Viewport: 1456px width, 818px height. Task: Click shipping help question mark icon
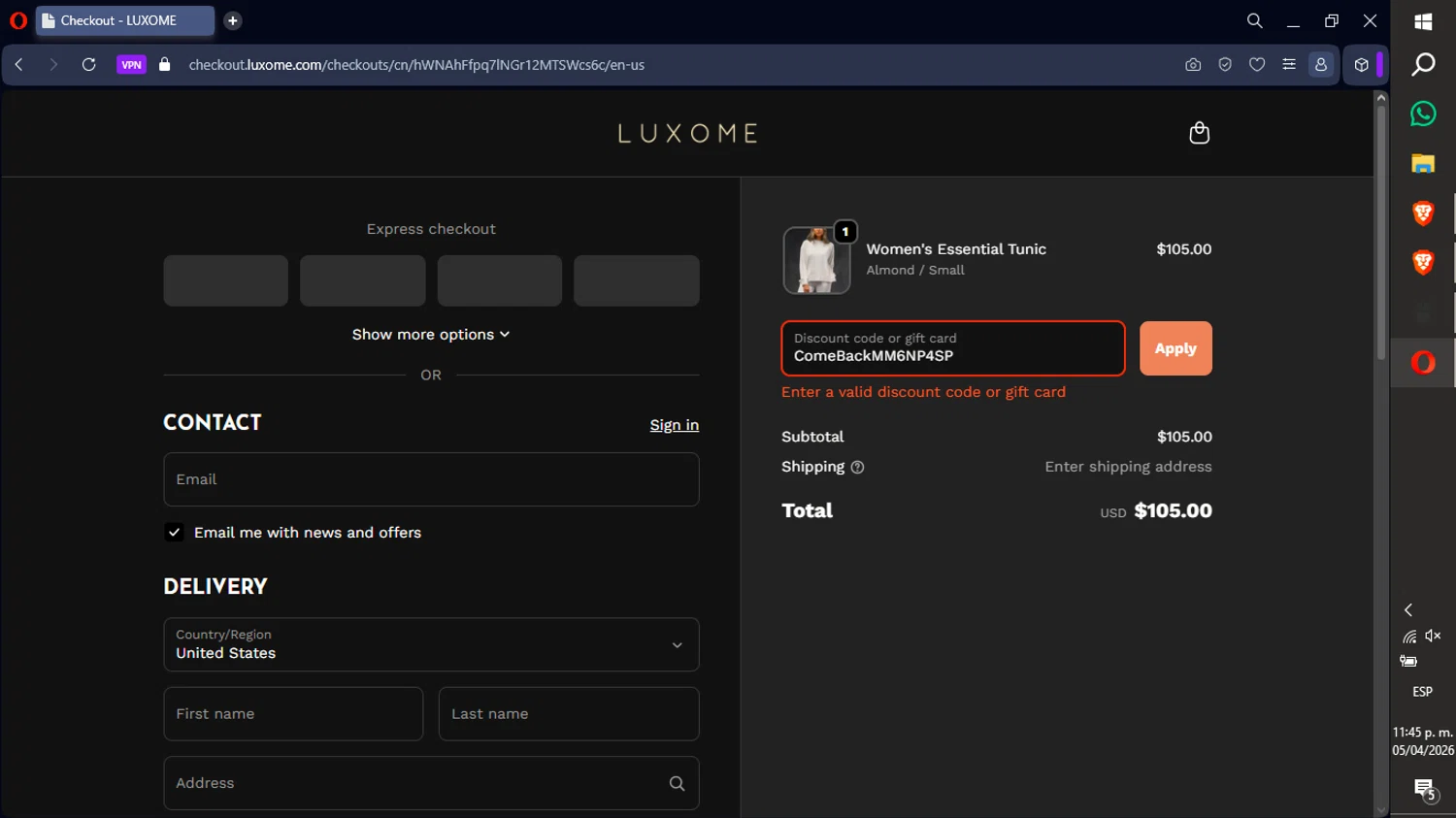tap(857, 468)
